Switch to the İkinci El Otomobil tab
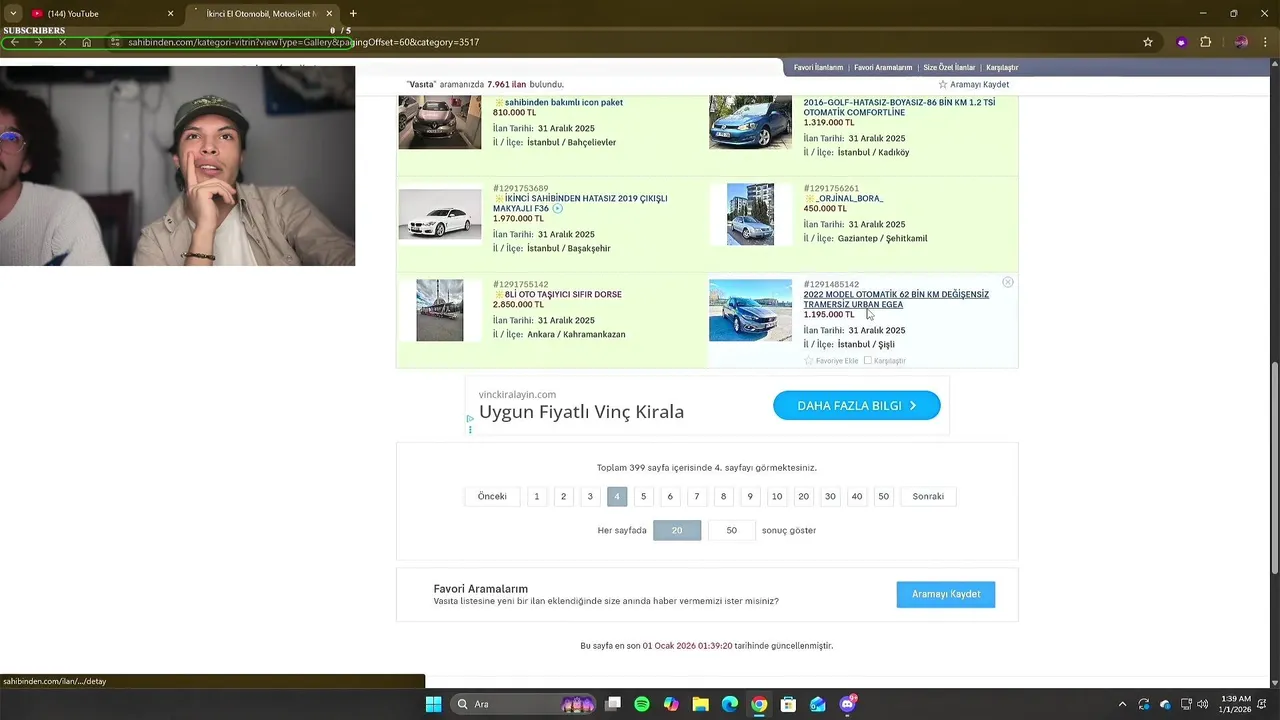 click(x=262, y=14)
